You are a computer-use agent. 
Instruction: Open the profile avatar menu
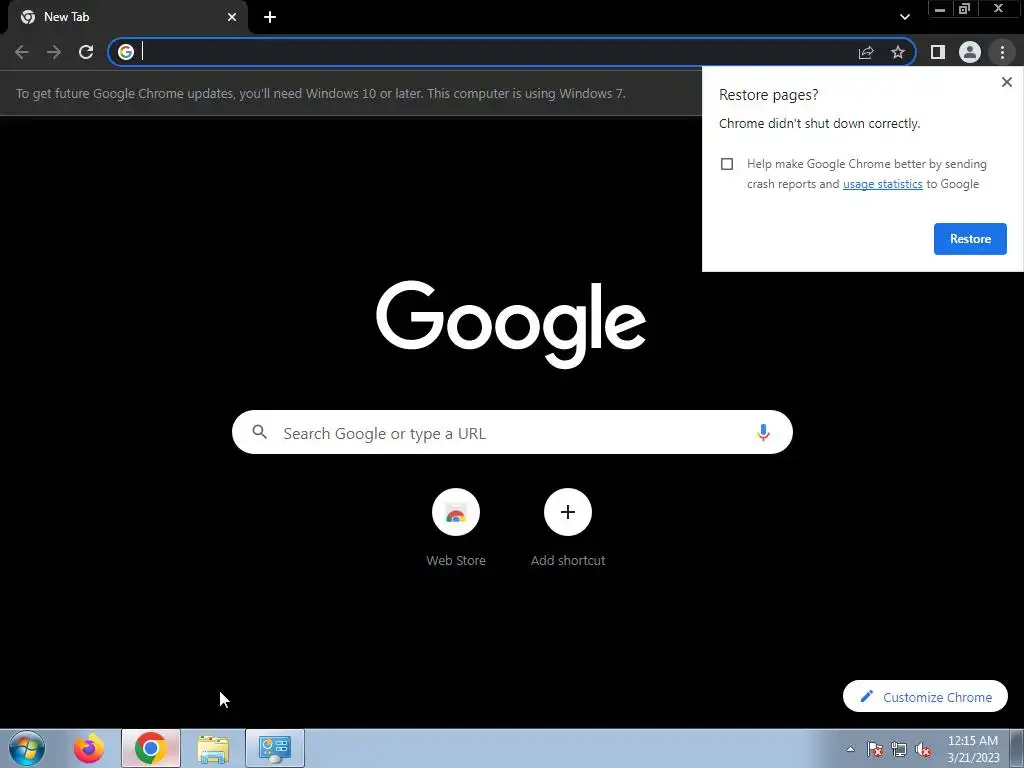point(970,52)
